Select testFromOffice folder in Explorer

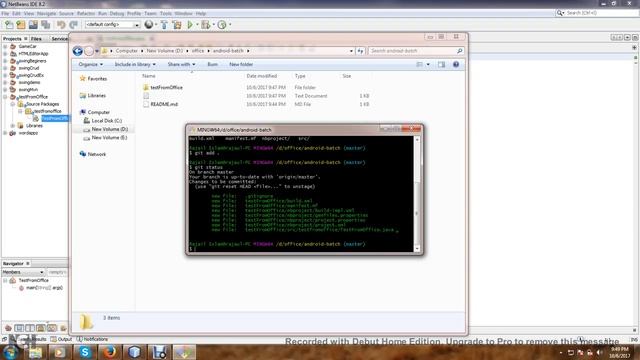167,87
